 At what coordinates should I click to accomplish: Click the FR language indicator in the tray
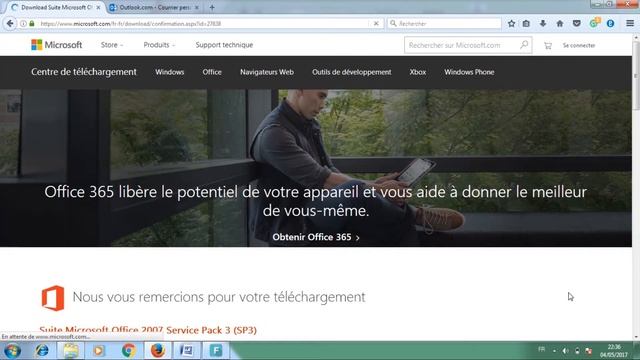coord(541,349)
